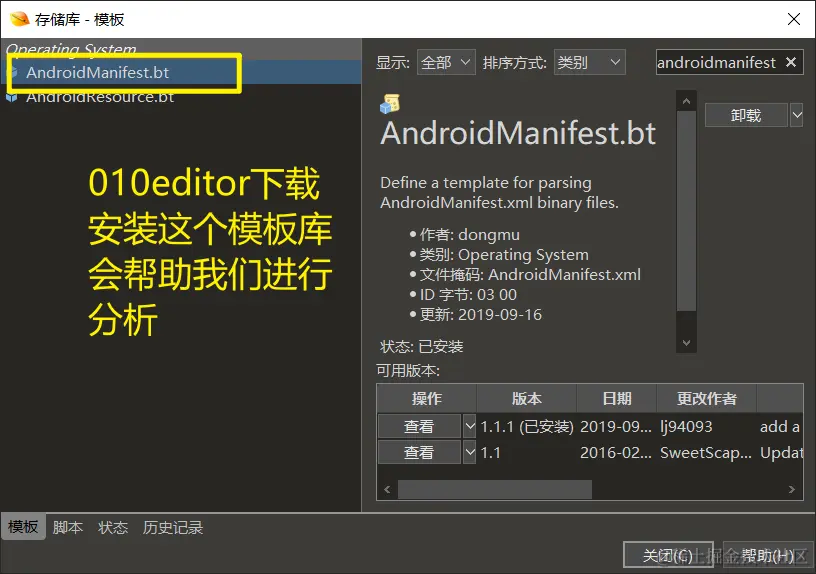Click the versions table right scroll arrow
816x574 pixels.
[x=792, y=489]
